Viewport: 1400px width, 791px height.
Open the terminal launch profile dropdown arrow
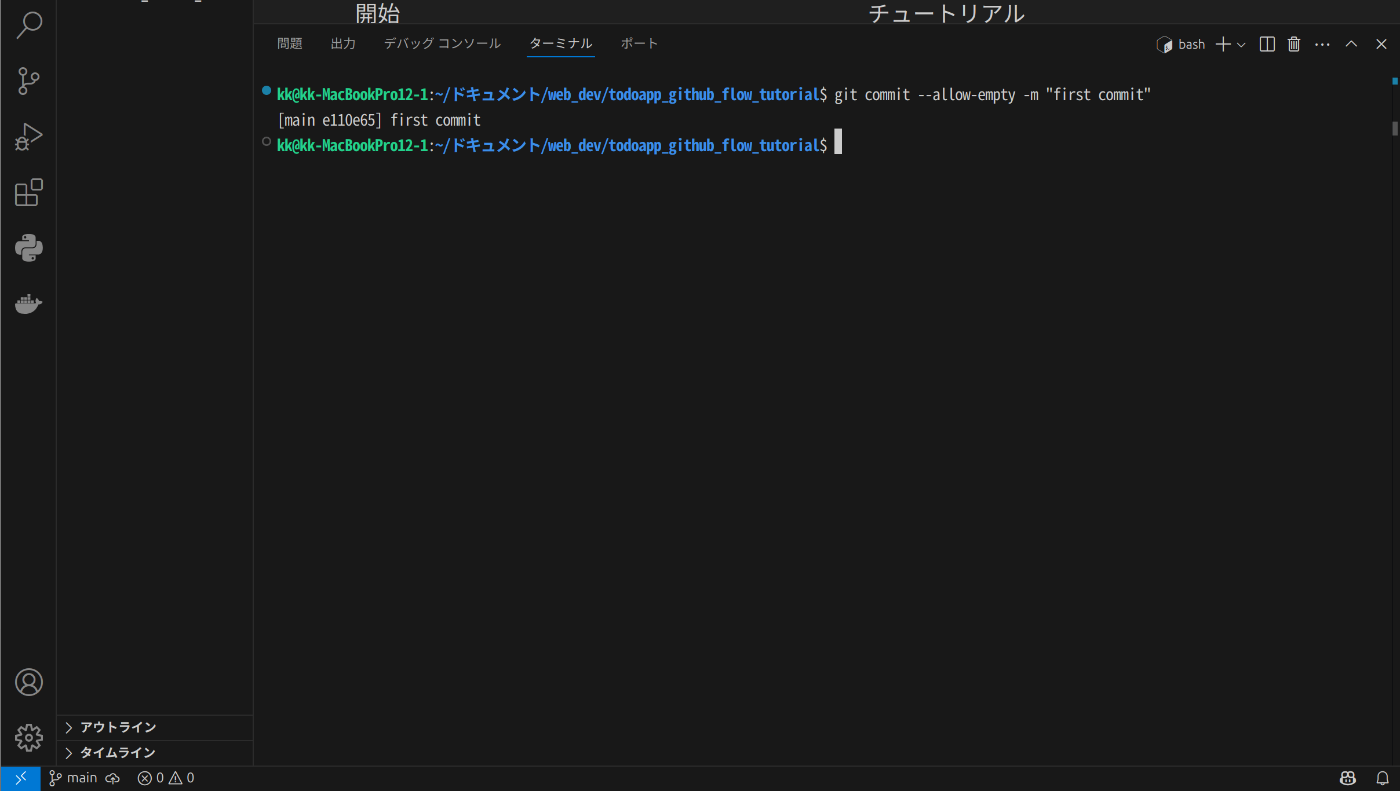coord(1241,45)
